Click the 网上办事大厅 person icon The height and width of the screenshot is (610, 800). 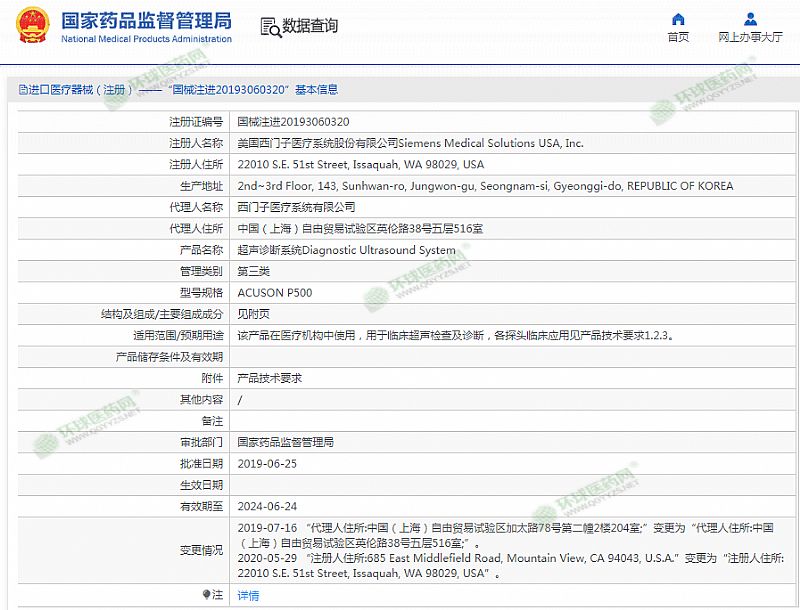[x=750, y=19]
